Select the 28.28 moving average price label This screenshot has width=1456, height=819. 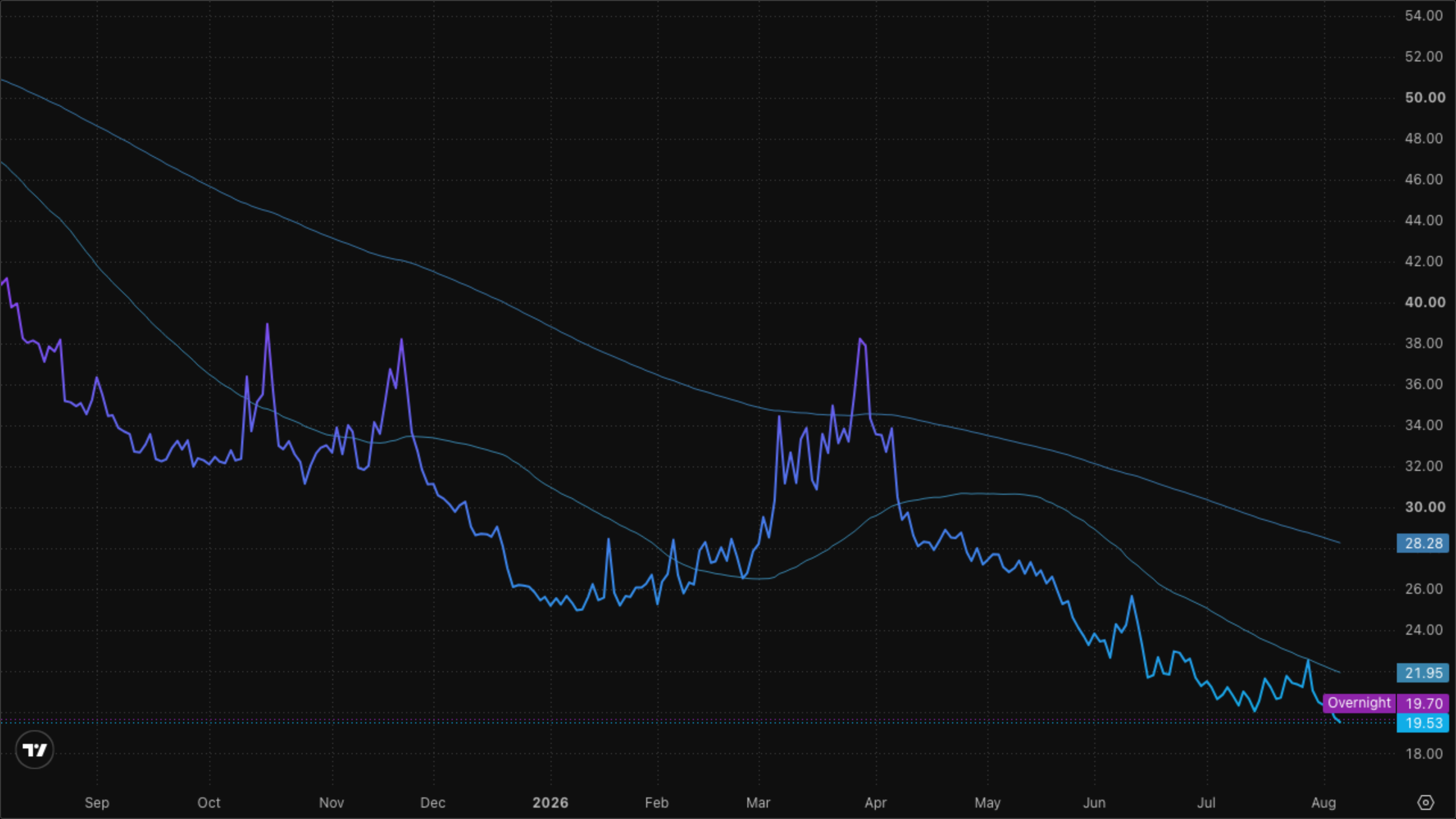click(1423, 543)
